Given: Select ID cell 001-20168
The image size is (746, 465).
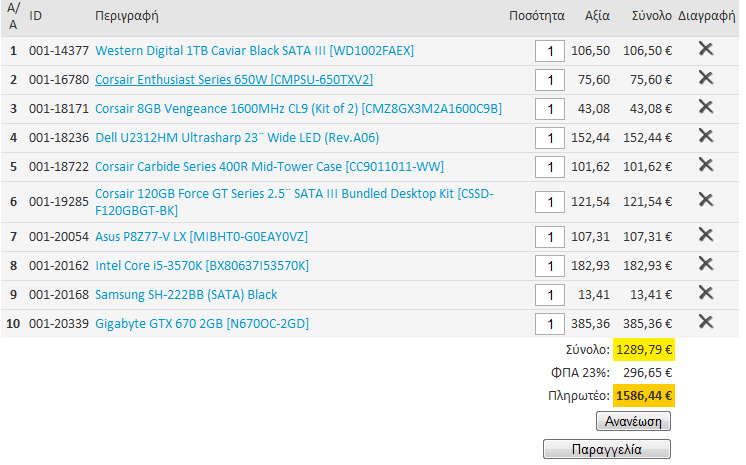Looking at the screenshot, I should (59, 295).
